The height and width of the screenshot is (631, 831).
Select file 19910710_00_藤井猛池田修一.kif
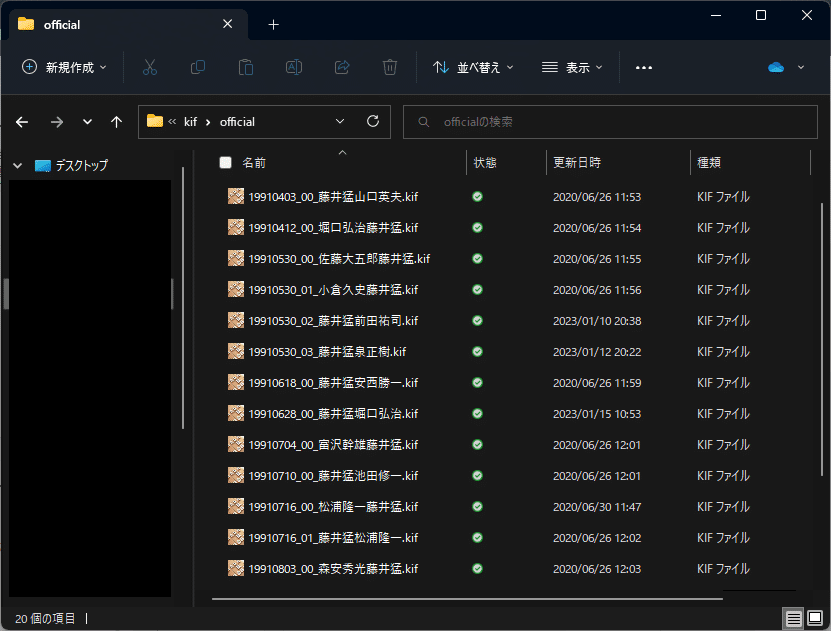[x=333, y=476]
